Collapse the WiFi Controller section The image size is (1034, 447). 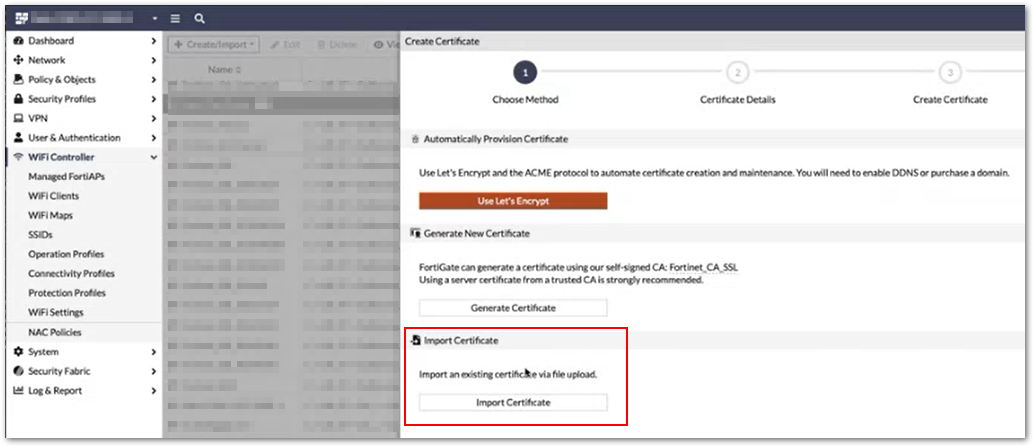click(x=153, y=157)
